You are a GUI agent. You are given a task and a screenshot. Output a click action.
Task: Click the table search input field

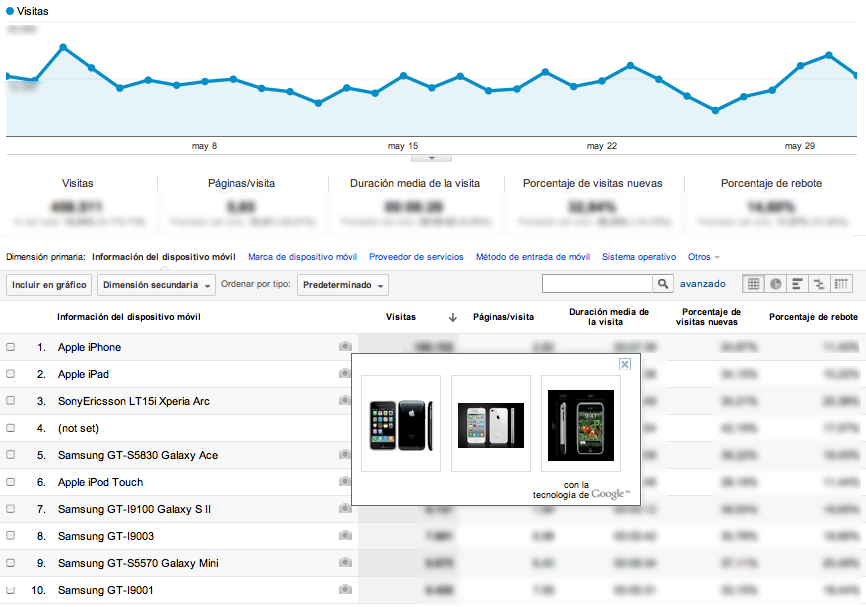(597, 285)
